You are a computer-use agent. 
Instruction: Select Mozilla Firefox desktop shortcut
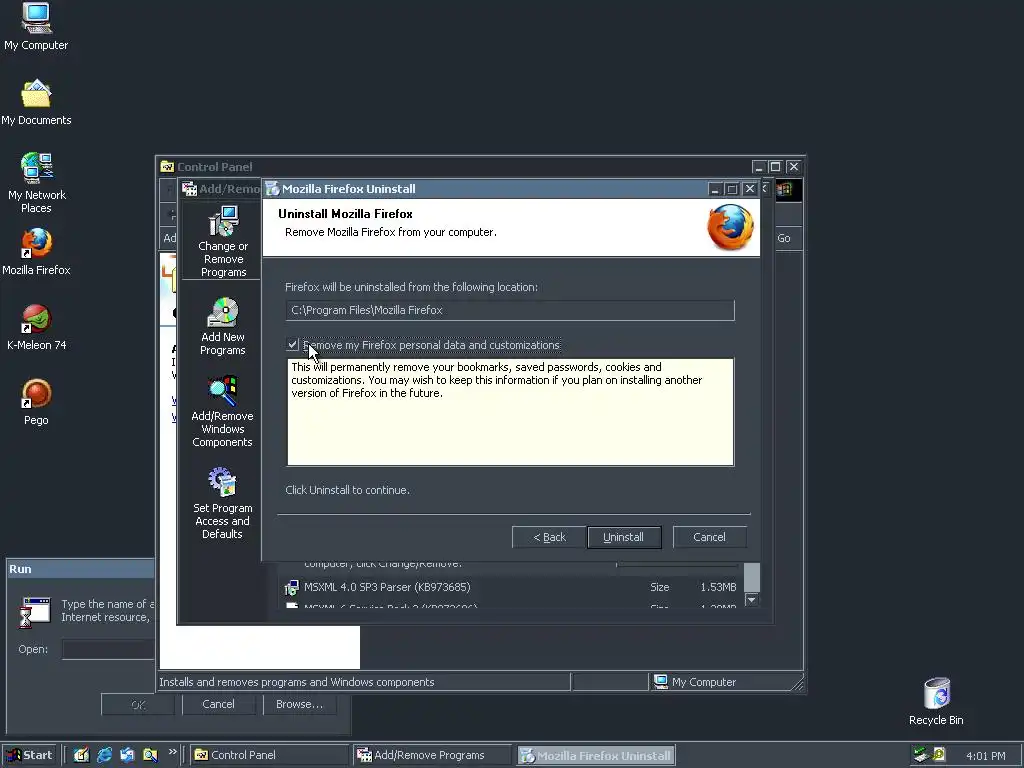pyautogui.click(x=36, y=251)
